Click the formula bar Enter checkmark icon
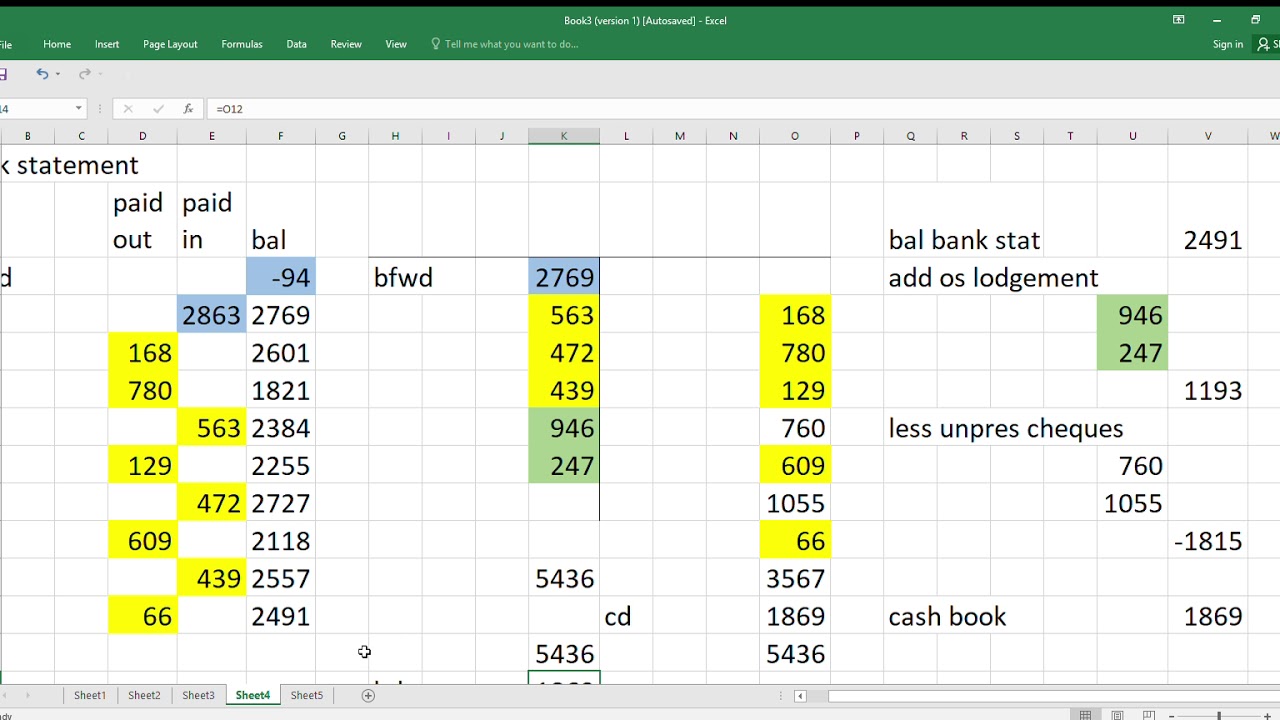This screenshot has width=1280, height=720. click(158, 109)
